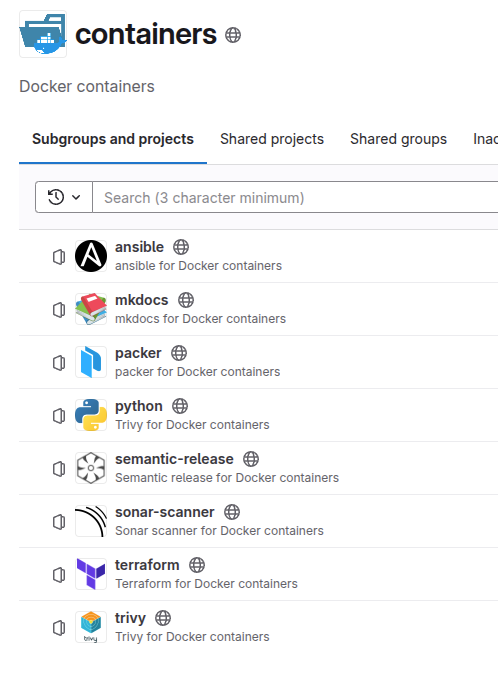Viewport: 498px width, 689px height.
Task: Click the 'Docker containers' group description
Action: click(x=87, y=87)
